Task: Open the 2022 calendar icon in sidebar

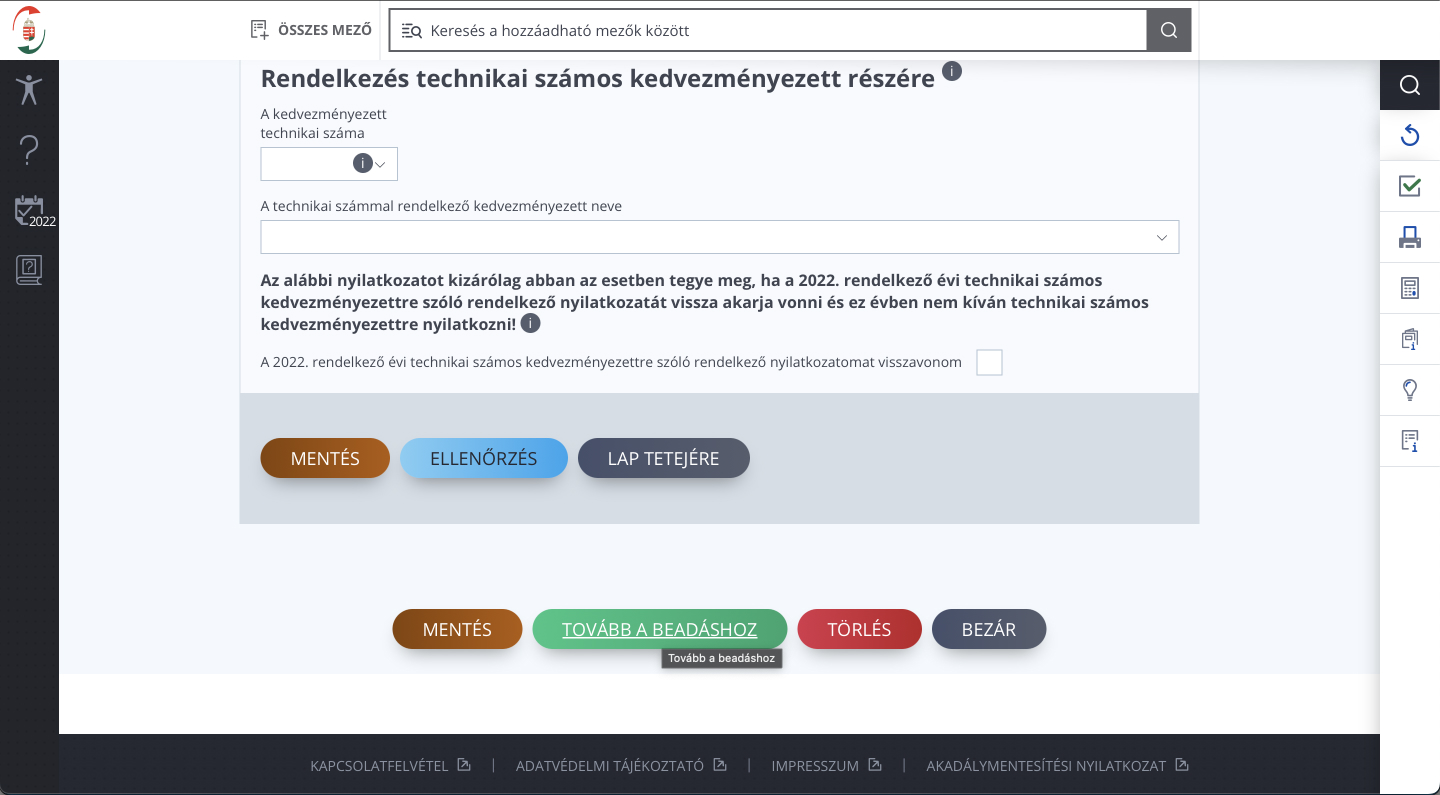Action: point(30,211)
